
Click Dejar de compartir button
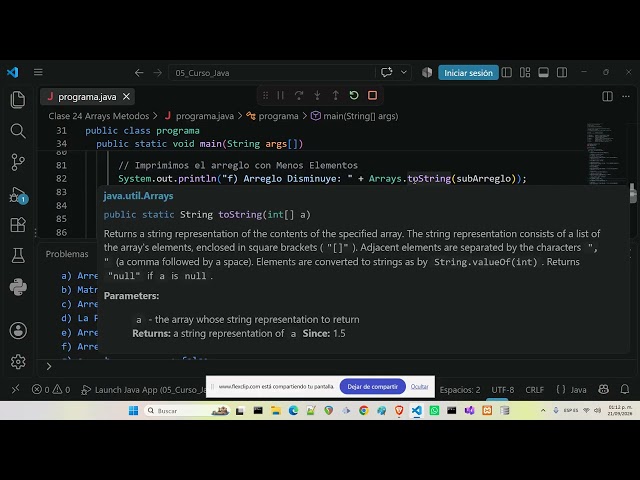pyautogui.click(x=372, y=387)
